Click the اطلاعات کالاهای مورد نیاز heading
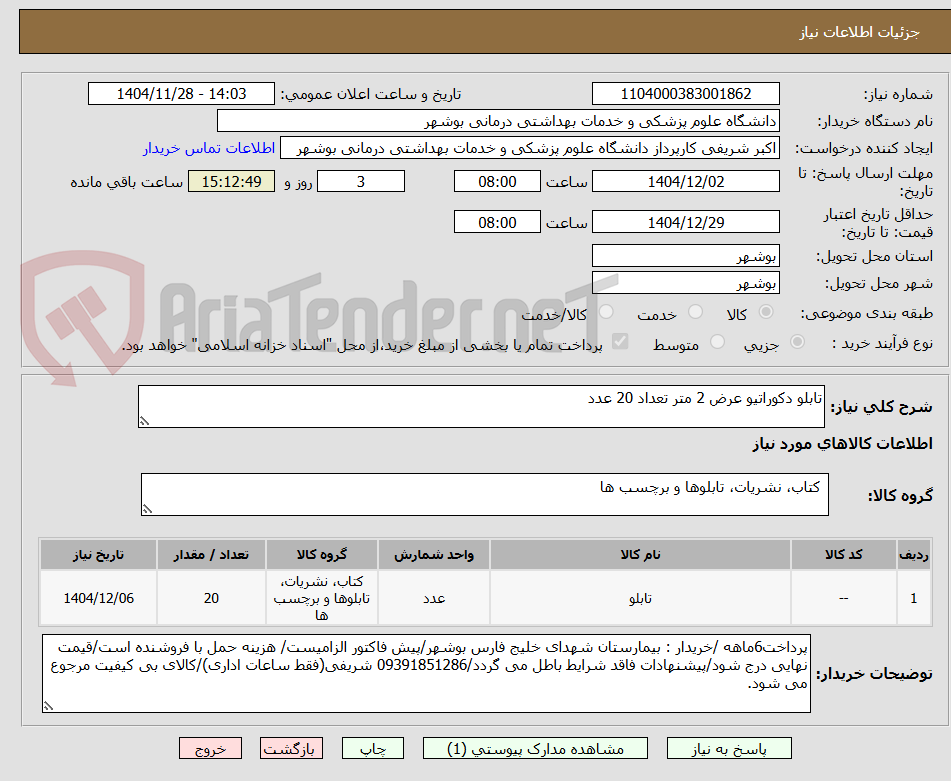Screen dimensions: 951x781 click(842, 444)
